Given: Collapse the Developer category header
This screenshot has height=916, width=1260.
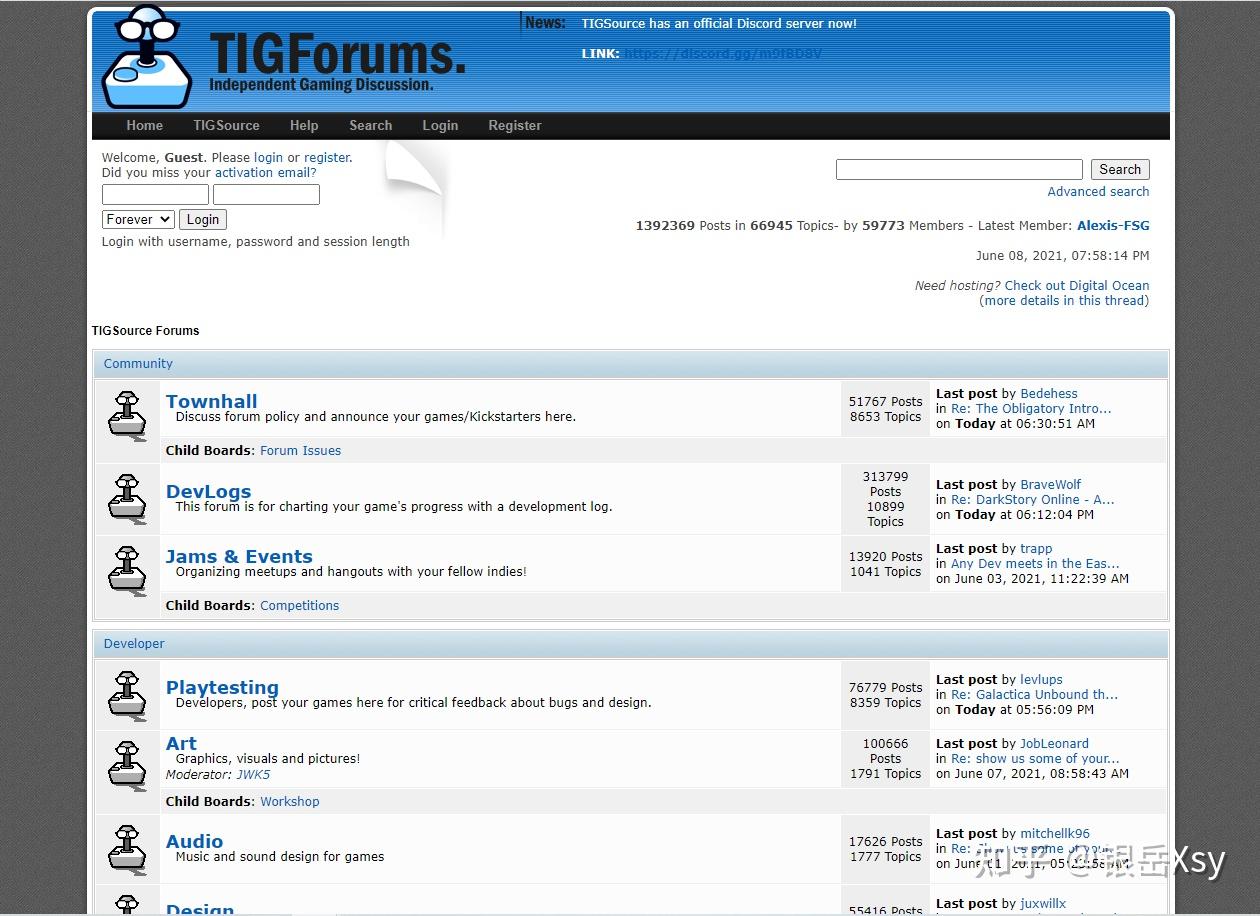Looking at the screenshot, I should point(134,644).
